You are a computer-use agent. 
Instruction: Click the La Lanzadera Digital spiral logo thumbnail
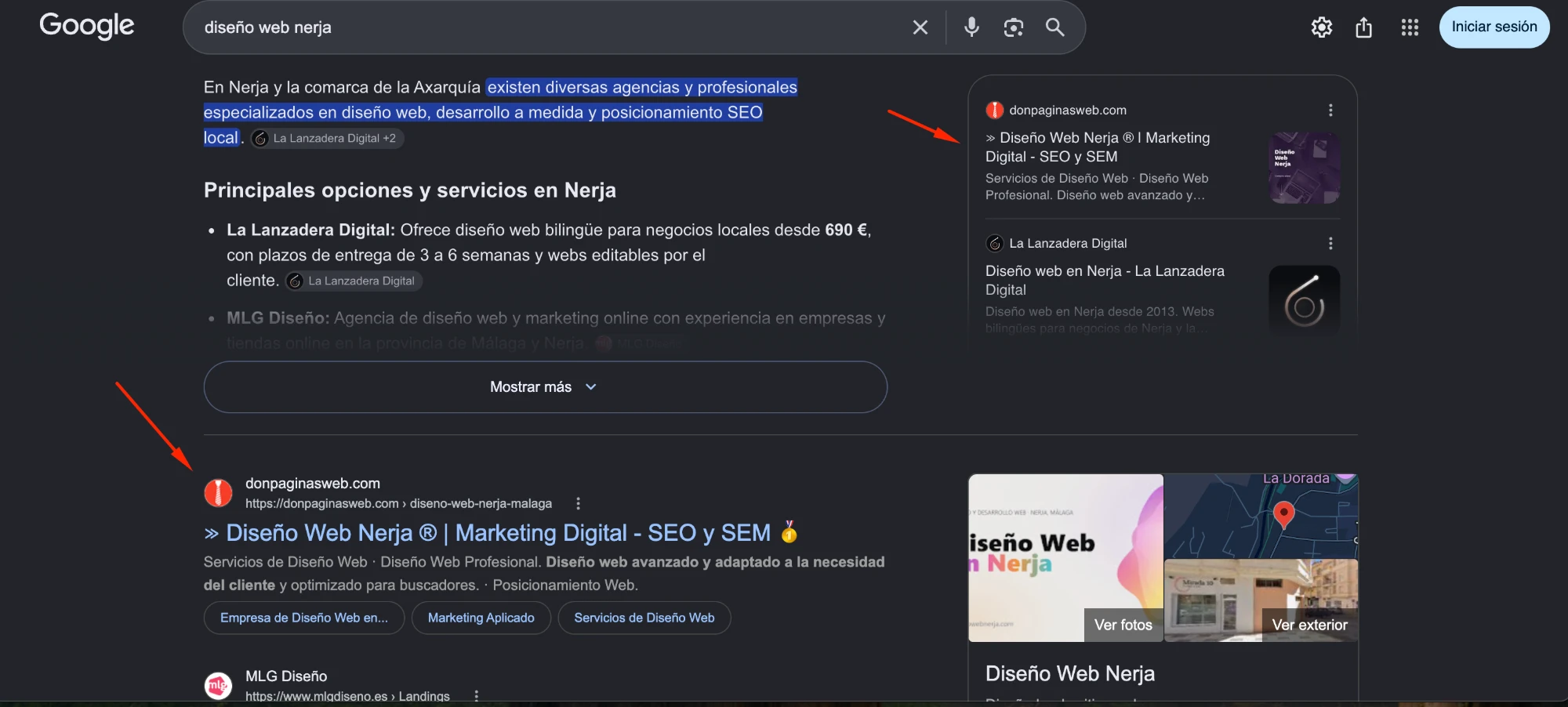[1305, 301]
